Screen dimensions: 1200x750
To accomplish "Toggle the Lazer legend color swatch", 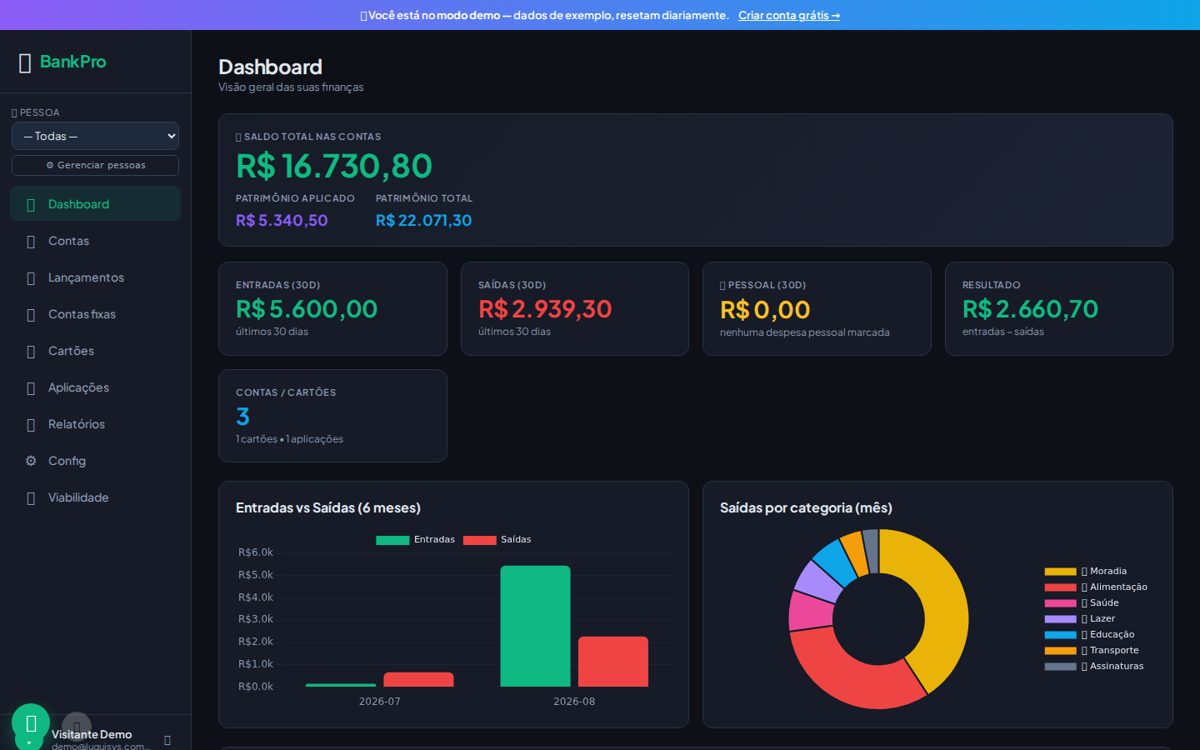I will [x=1061, y=619].
